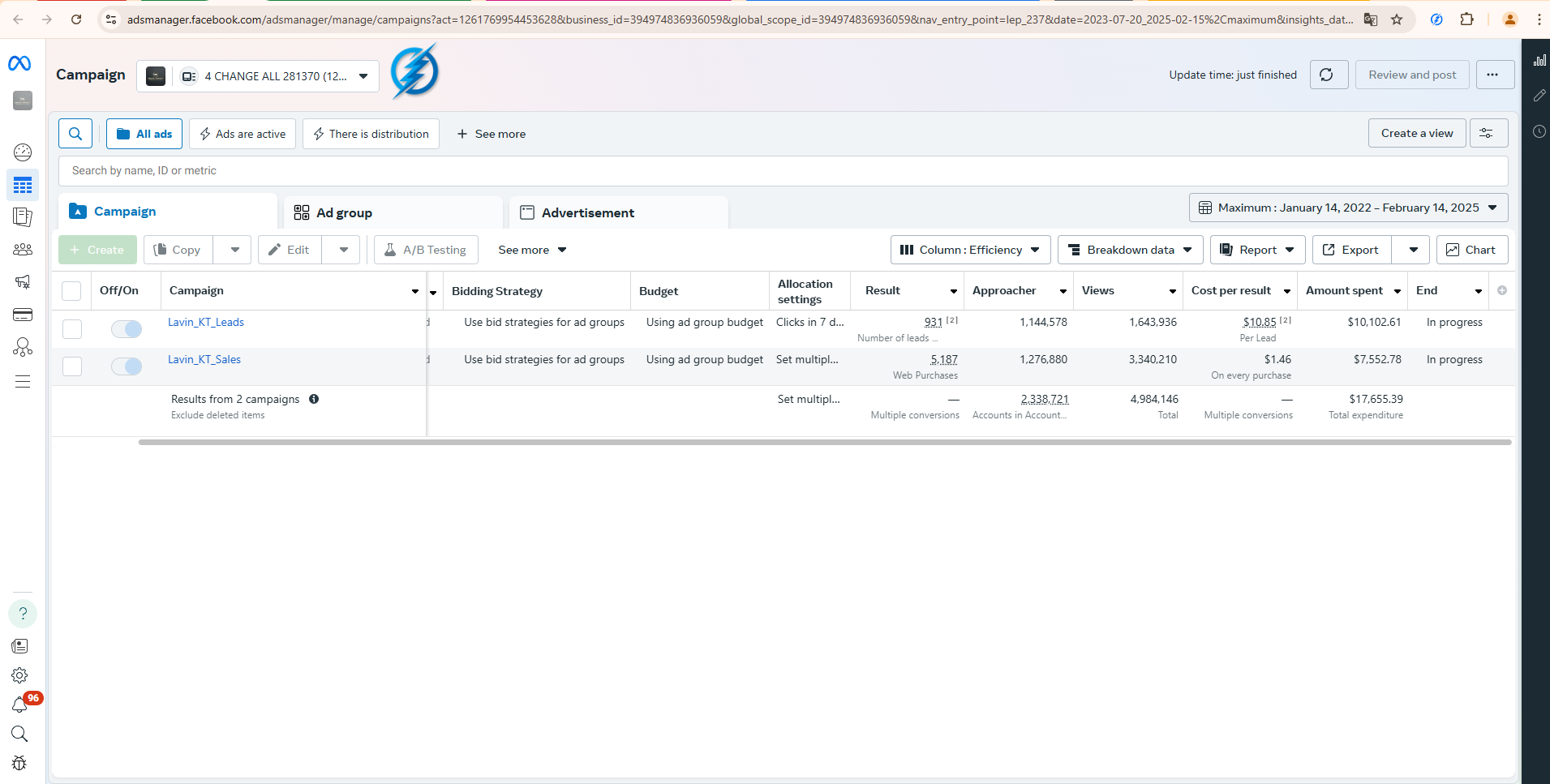The width and height of the screenshot is (1550, 784).
Task: Expand the See more toolbar dropdown
Action: [x=532, y=250]
